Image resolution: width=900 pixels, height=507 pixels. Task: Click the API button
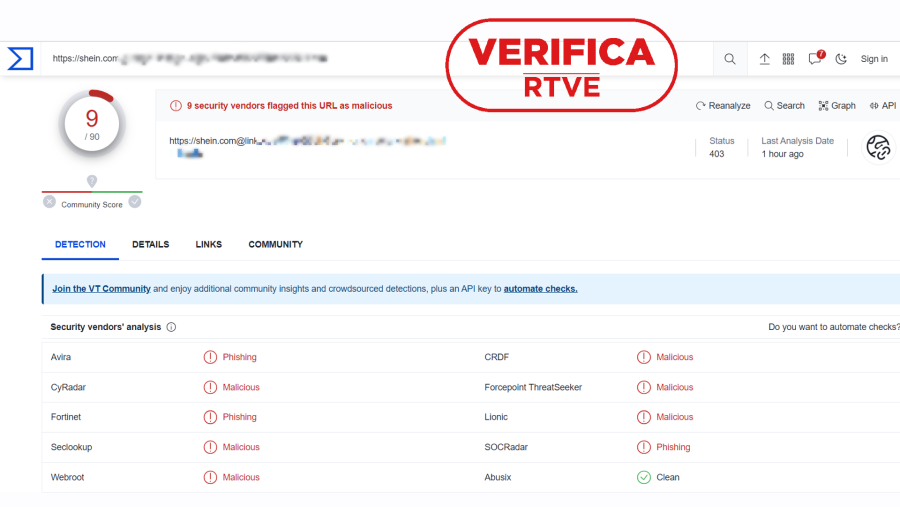click(882, 106)
